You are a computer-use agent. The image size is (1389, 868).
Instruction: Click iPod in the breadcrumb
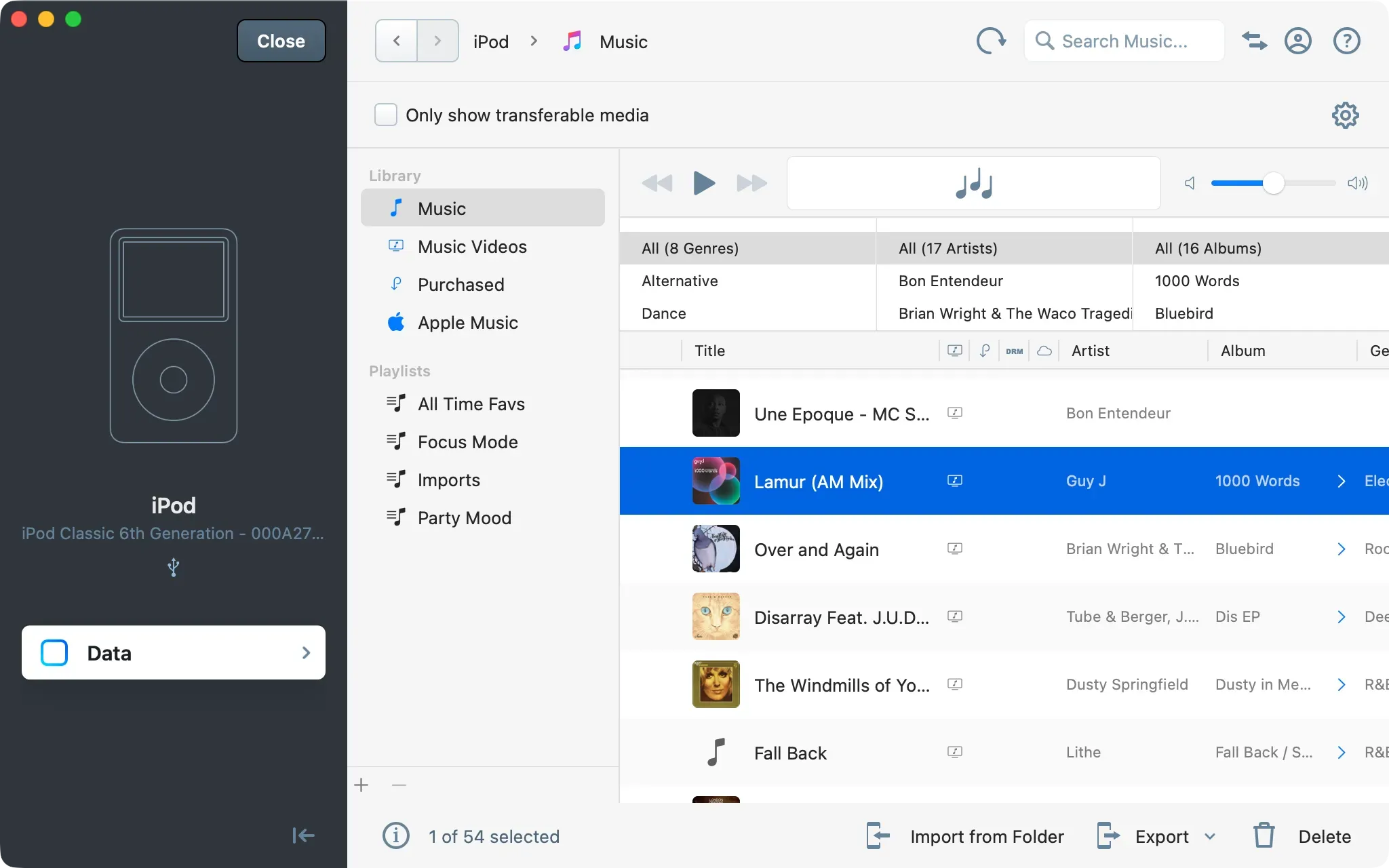click(491, 42)
